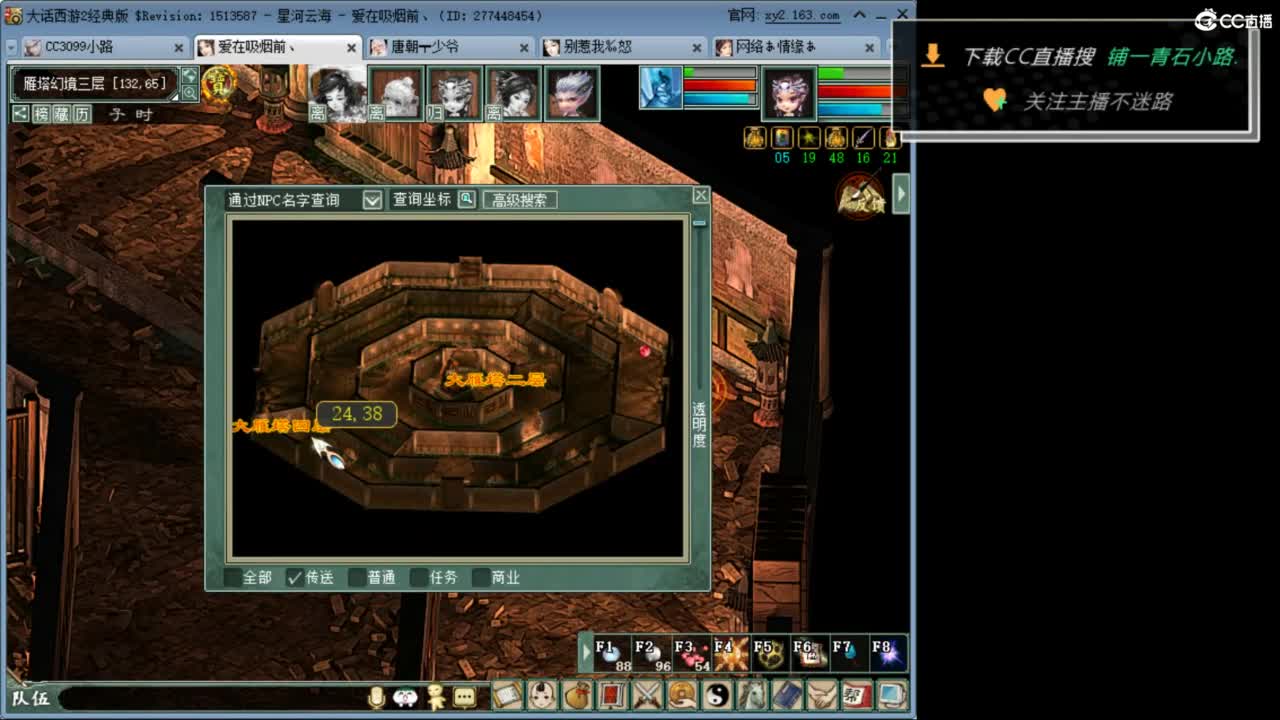This screenshot has width=1280, height=720.
Task: Open the blue book icon
Action: click(787, 695)
